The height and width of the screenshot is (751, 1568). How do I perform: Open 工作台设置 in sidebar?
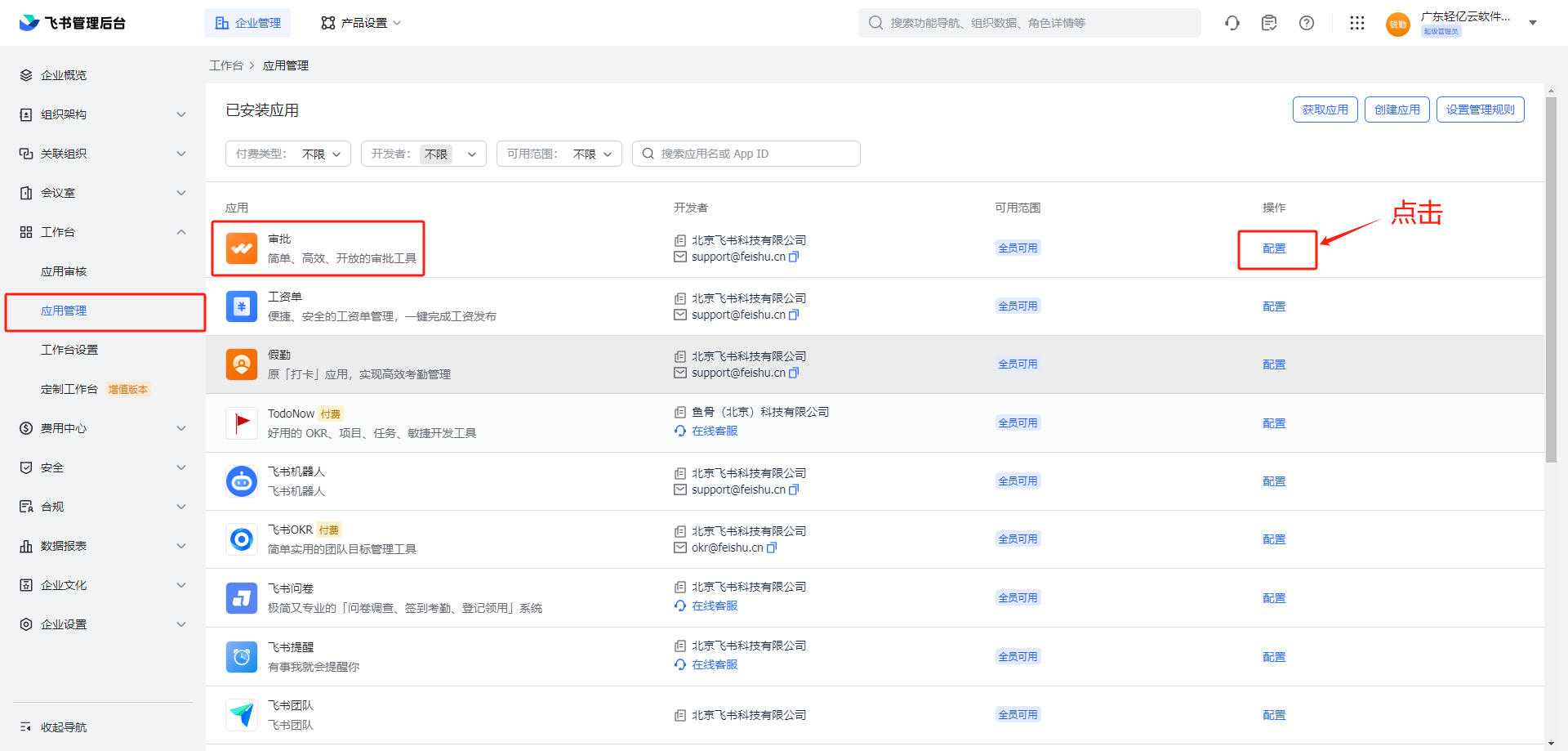click(69, 350)
